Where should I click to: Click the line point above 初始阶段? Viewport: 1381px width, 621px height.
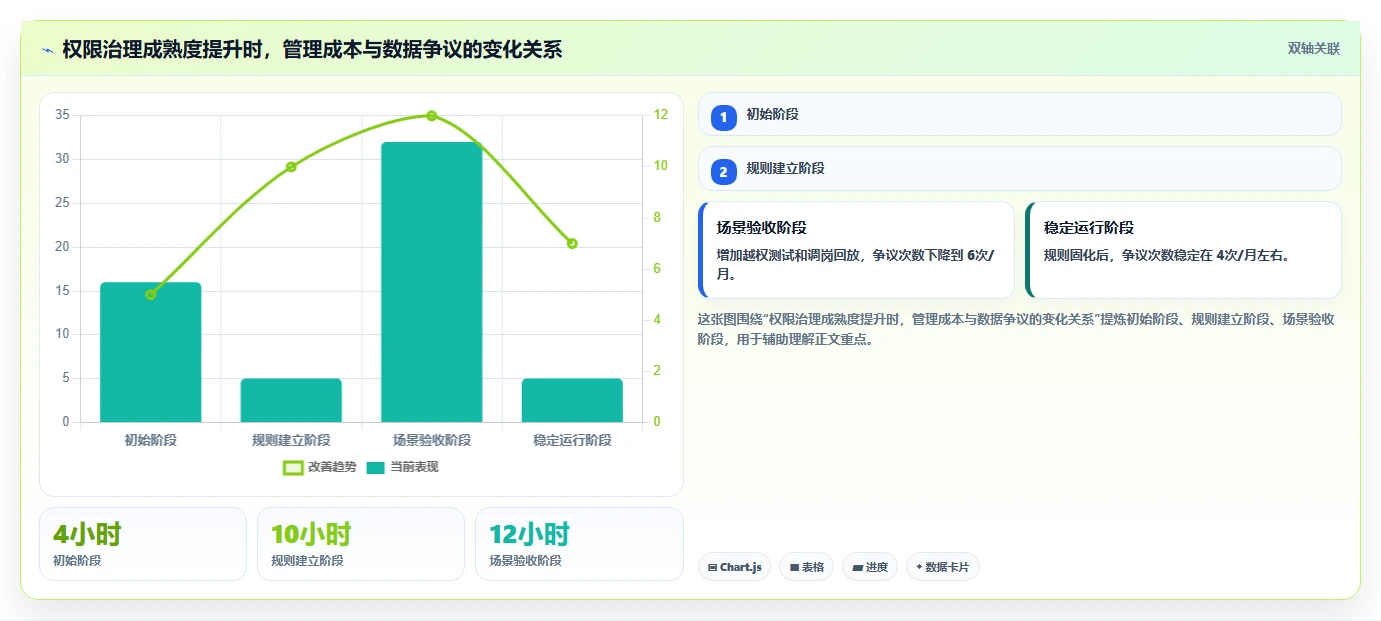(x=151, y=295)
